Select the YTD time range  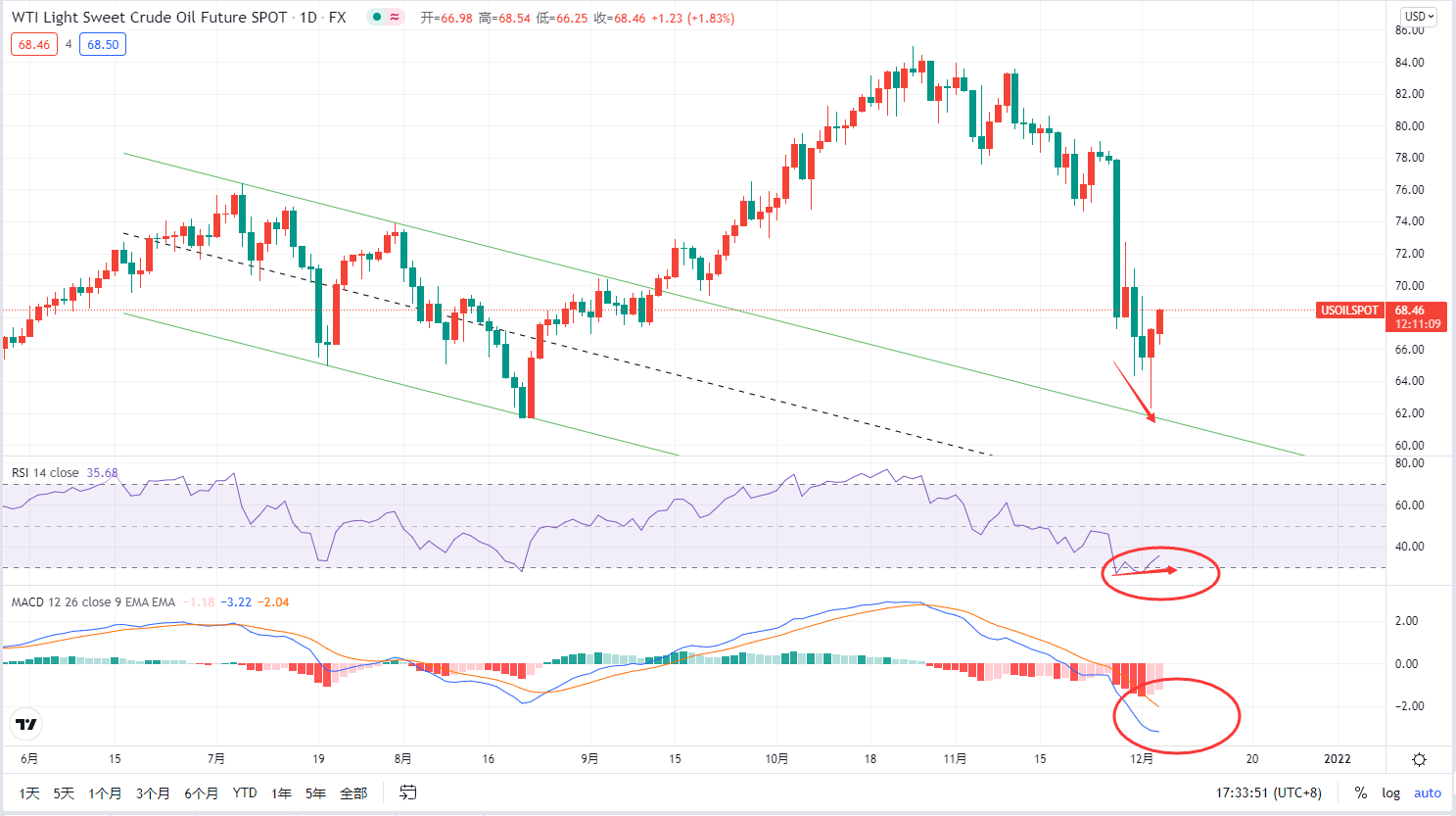coord(245,792)
